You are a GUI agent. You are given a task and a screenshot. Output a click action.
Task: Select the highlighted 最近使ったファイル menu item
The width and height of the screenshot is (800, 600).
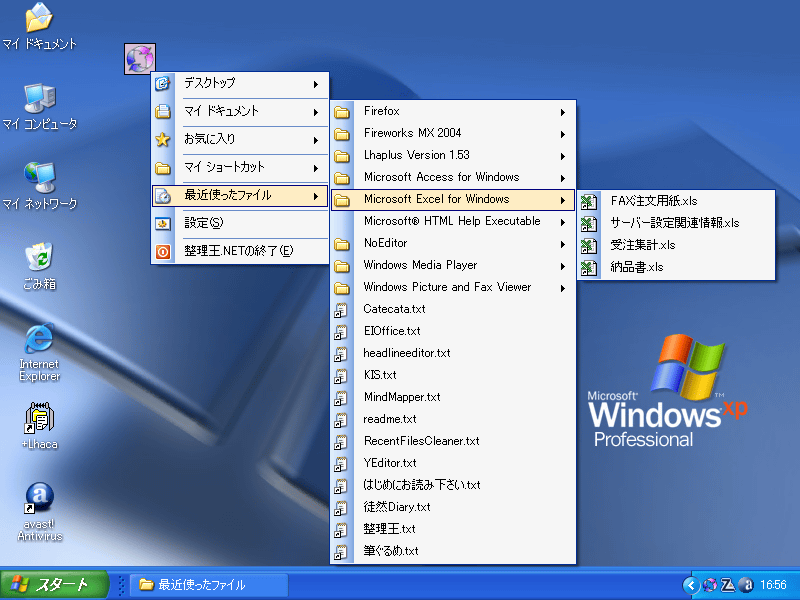(240, 195)
